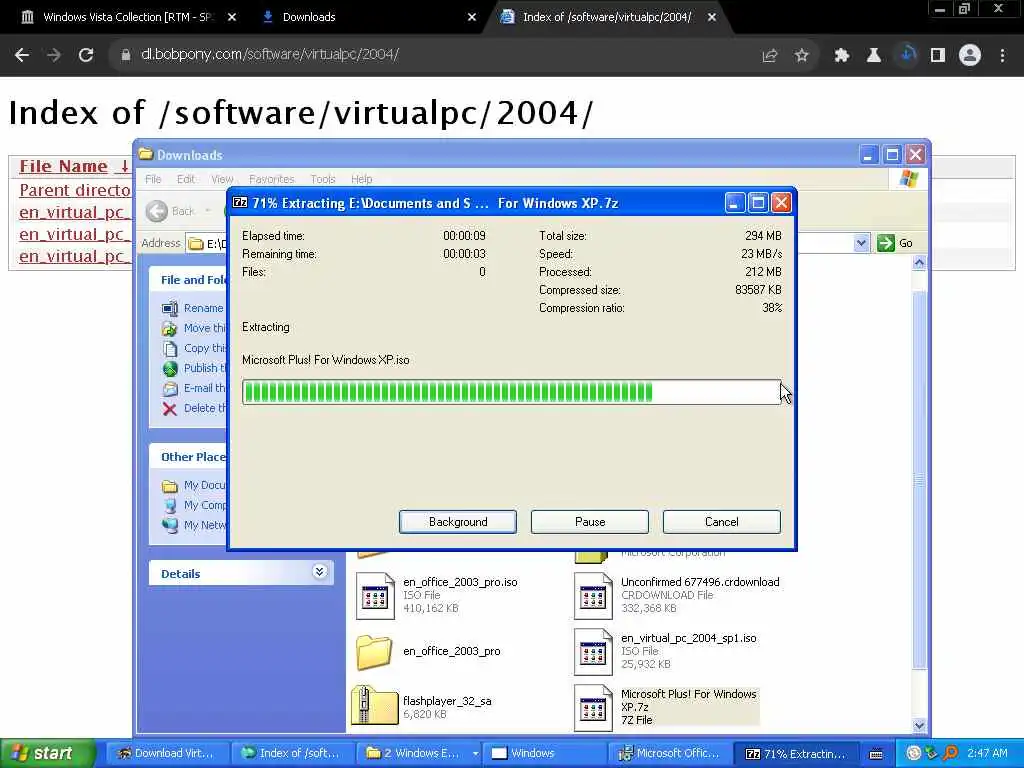This screenshot has width=1024, height=768.
Task: Click the Parent directory link
Action: (74, 190)
